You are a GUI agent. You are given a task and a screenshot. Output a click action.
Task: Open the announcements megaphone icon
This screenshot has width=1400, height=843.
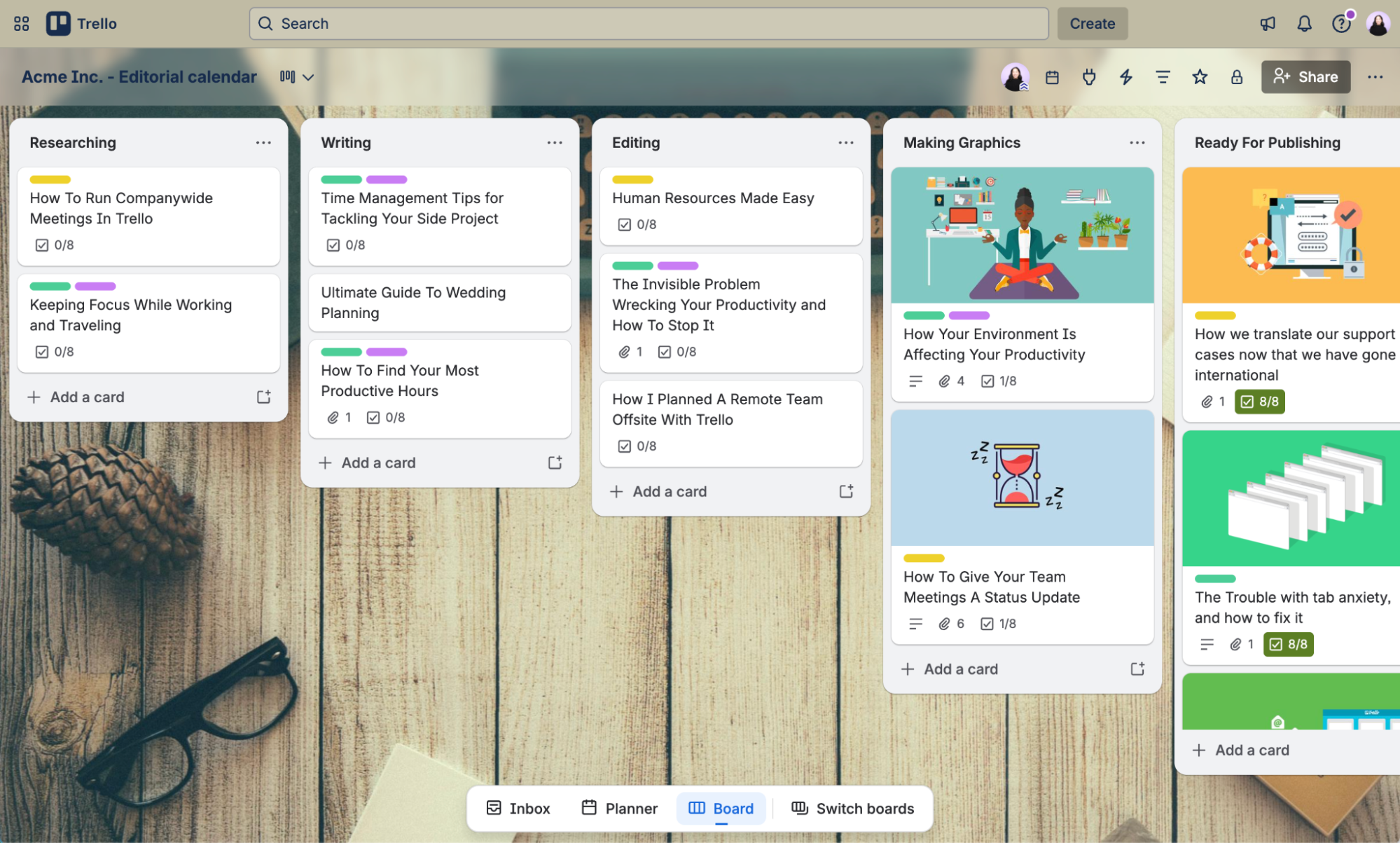click(1268, 23)
